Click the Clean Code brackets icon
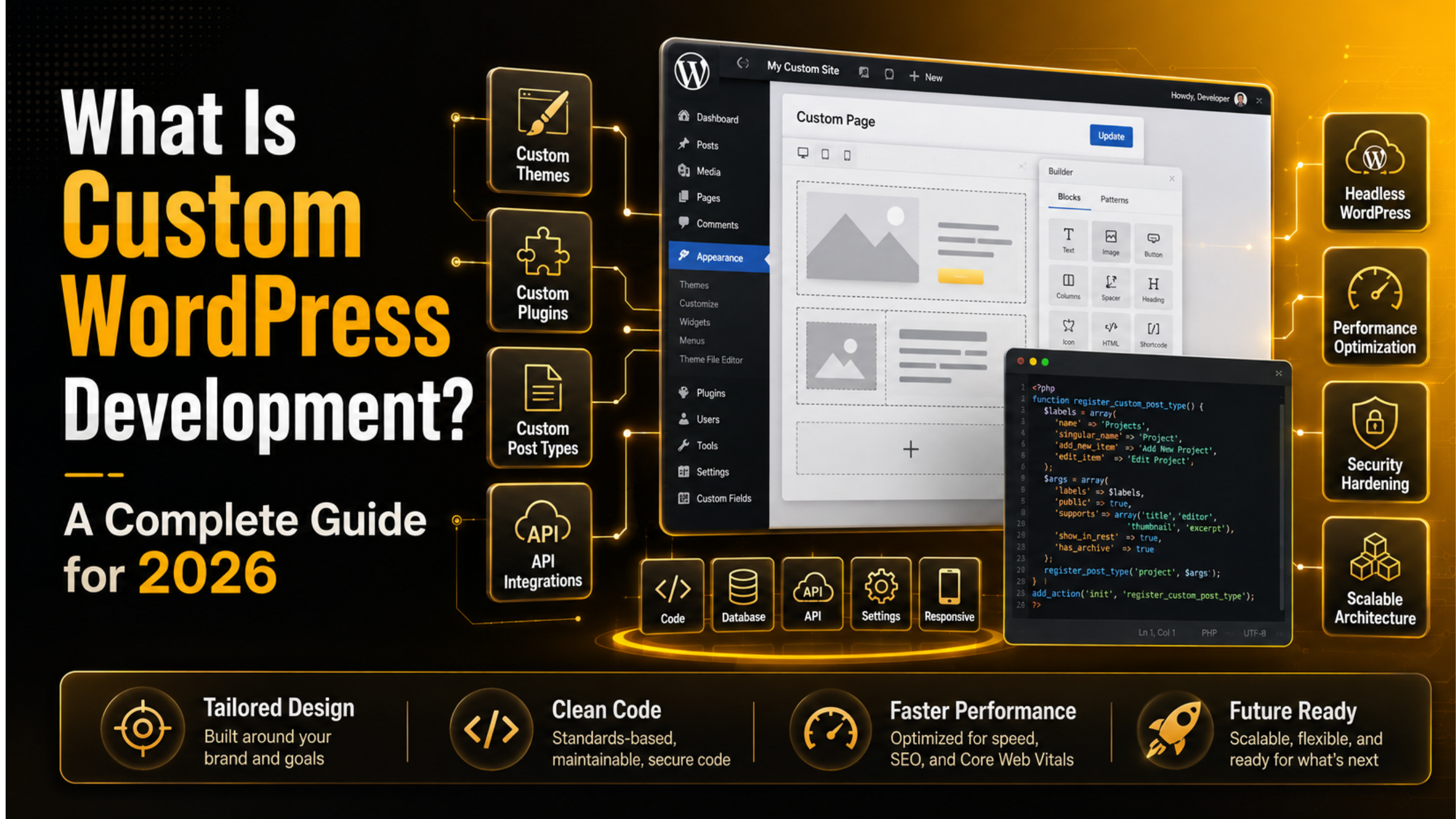1456x819 pixels. pyautogui.click(x=491, y=729)
